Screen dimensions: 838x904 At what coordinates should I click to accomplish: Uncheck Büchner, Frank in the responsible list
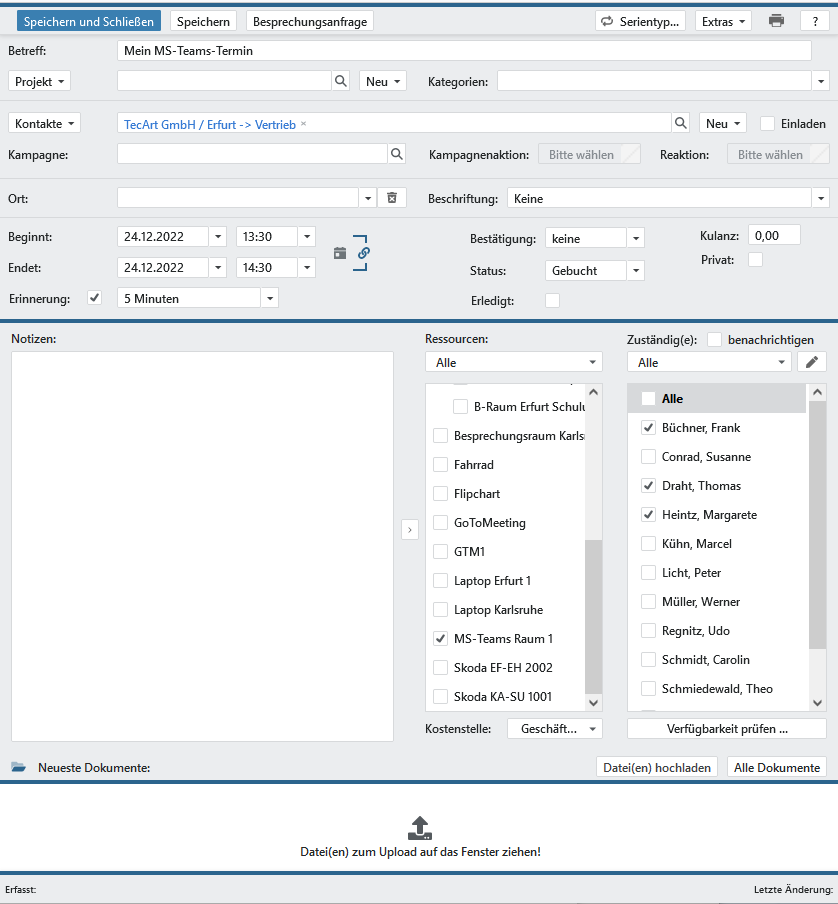coord(649,428)
